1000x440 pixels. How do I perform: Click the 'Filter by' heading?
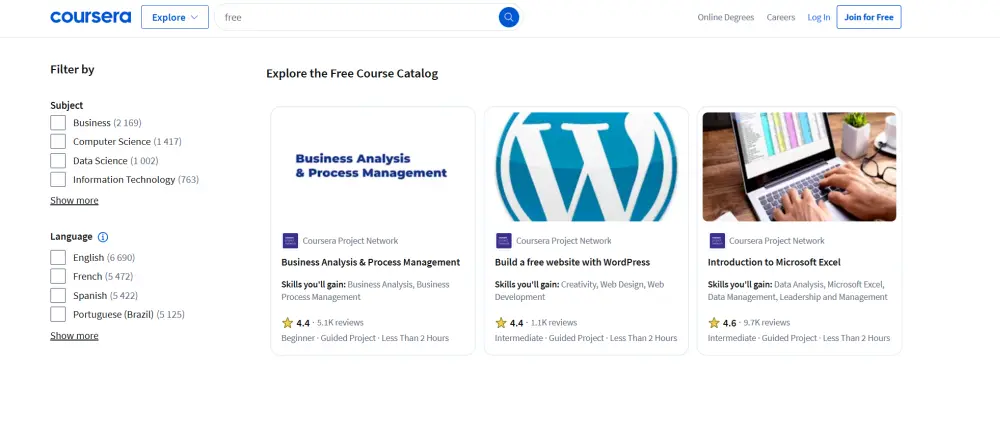click(x=72, y=69)
